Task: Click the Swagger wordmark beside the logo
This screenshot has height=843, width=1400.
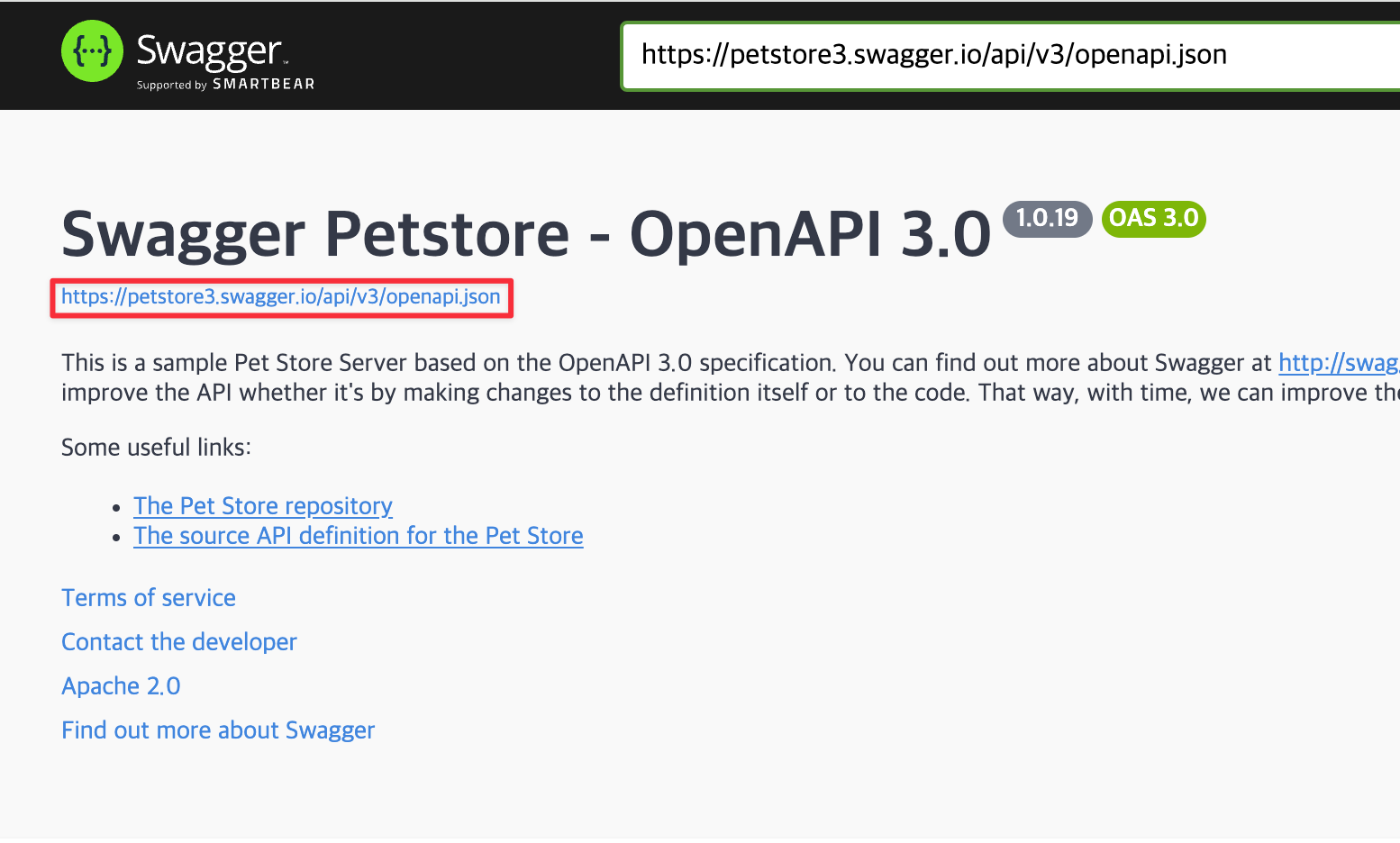Action: coord(211,52)
